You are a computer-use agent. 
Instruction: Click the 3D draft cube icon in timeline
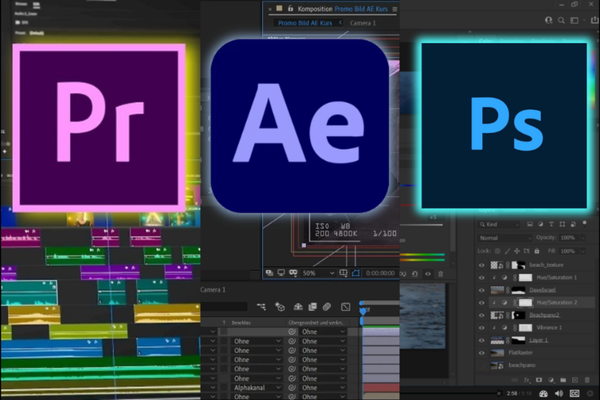tap(279, 306)
